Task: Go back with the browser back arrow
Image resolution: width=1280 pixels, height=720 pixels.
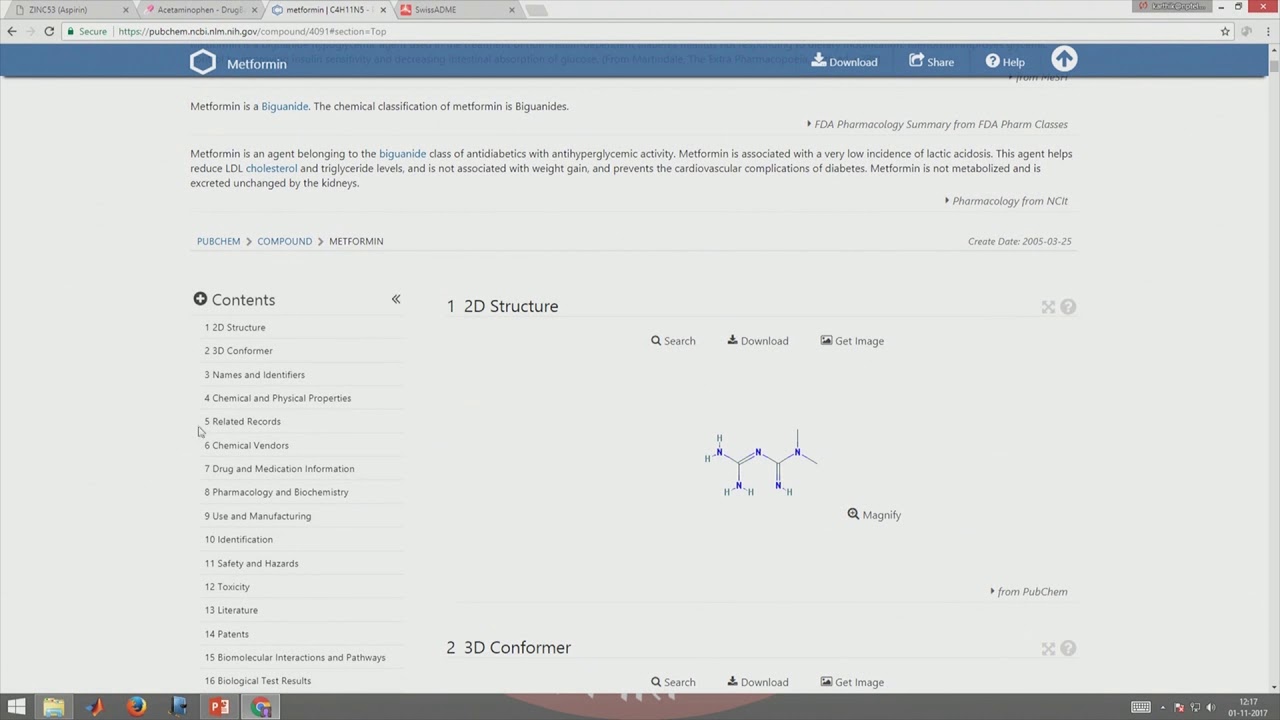Action: pos(12,31)
